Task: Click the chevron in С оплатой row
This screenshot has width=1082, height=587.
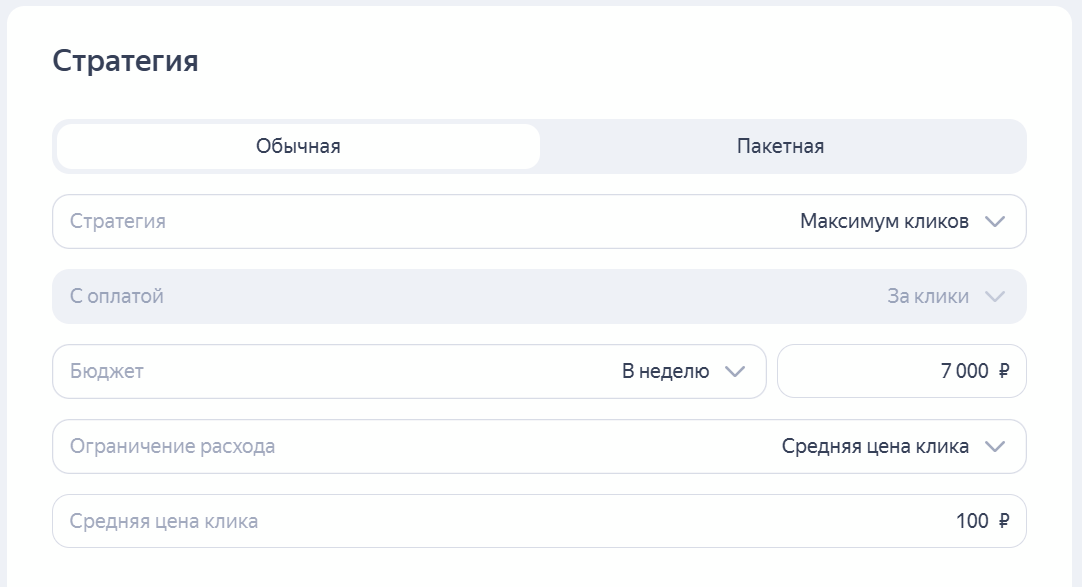Action: (994, 297)
